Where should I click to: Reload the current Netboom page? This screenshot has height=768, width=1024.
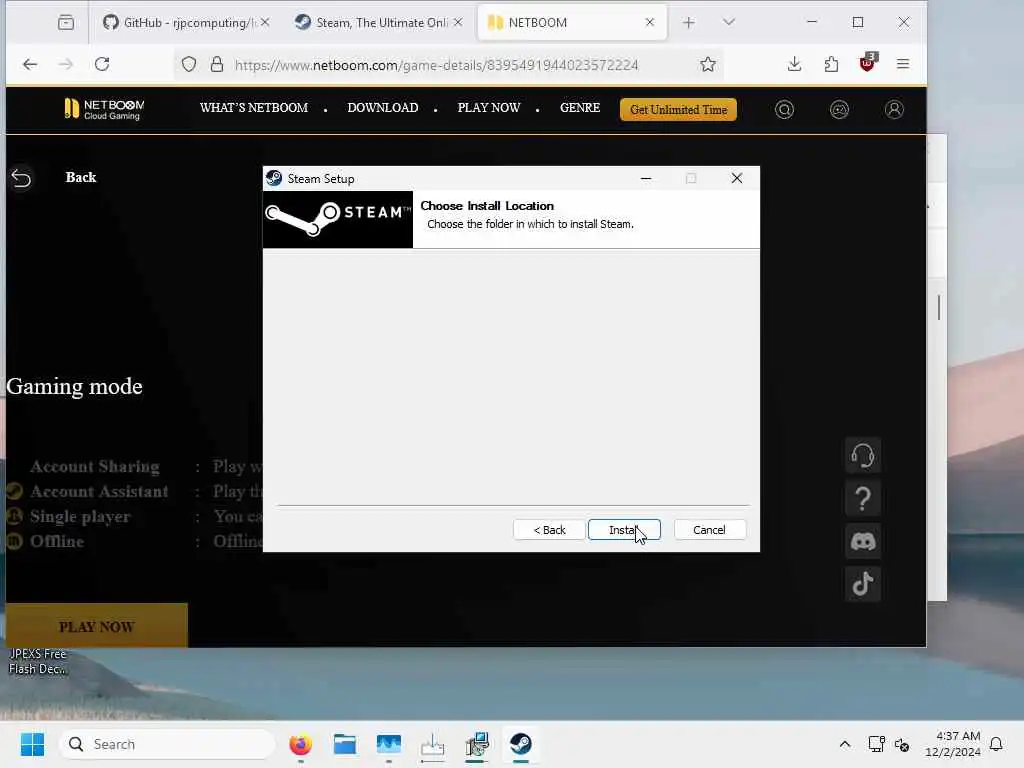coord(102,64)
